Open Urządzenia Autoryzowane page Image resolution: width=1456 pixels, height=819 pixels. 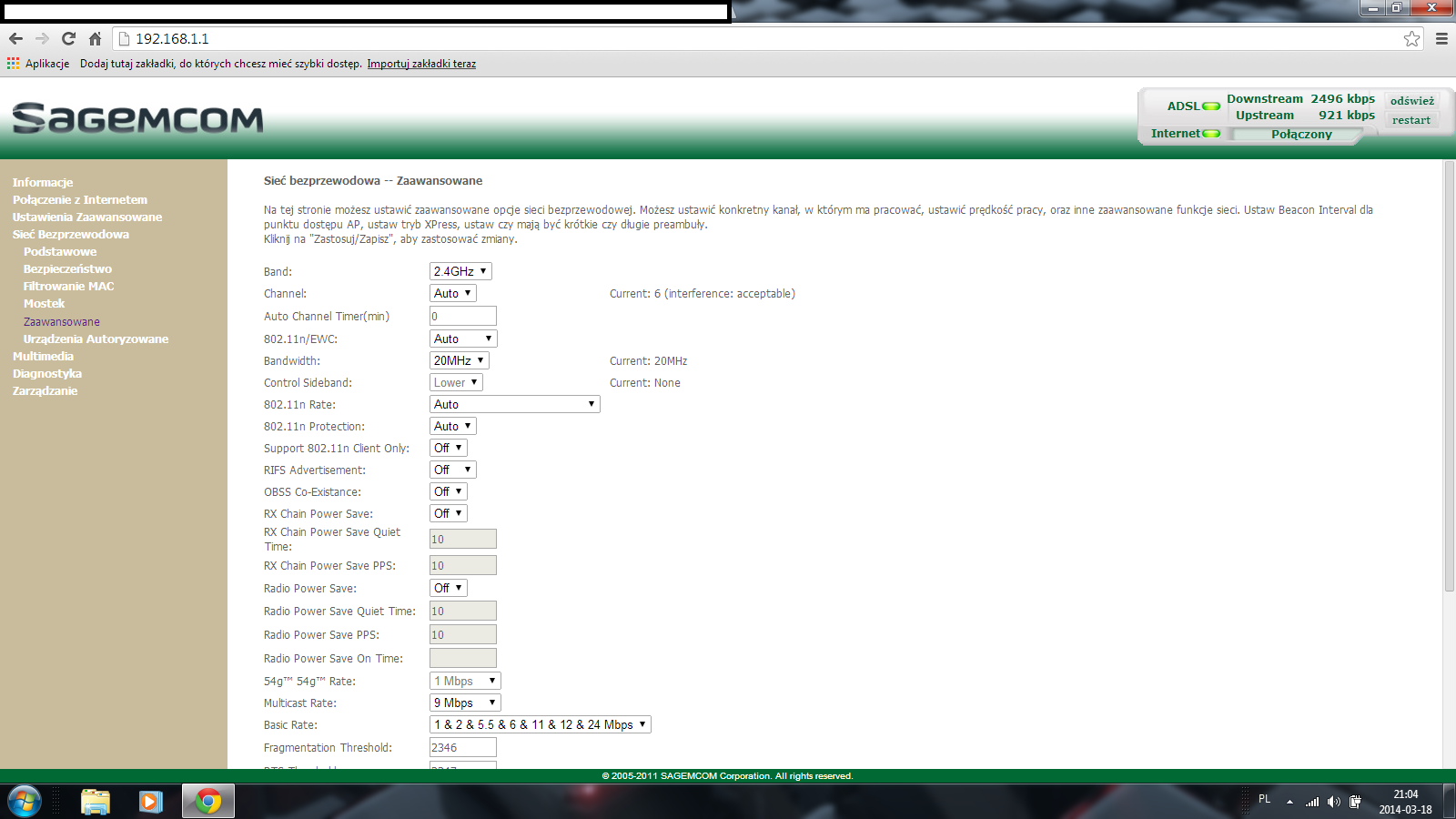tap(96, 339)
